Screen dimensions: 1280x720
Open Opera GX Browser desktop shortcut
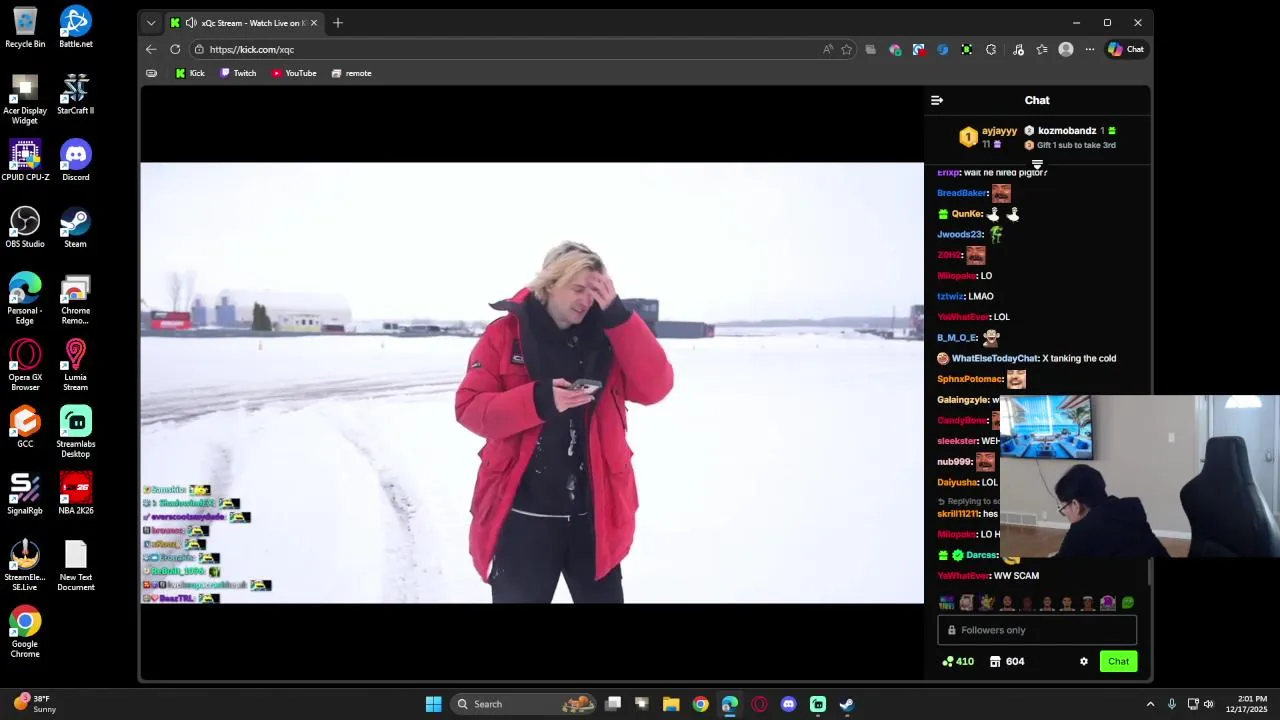[x=25, y=365]
